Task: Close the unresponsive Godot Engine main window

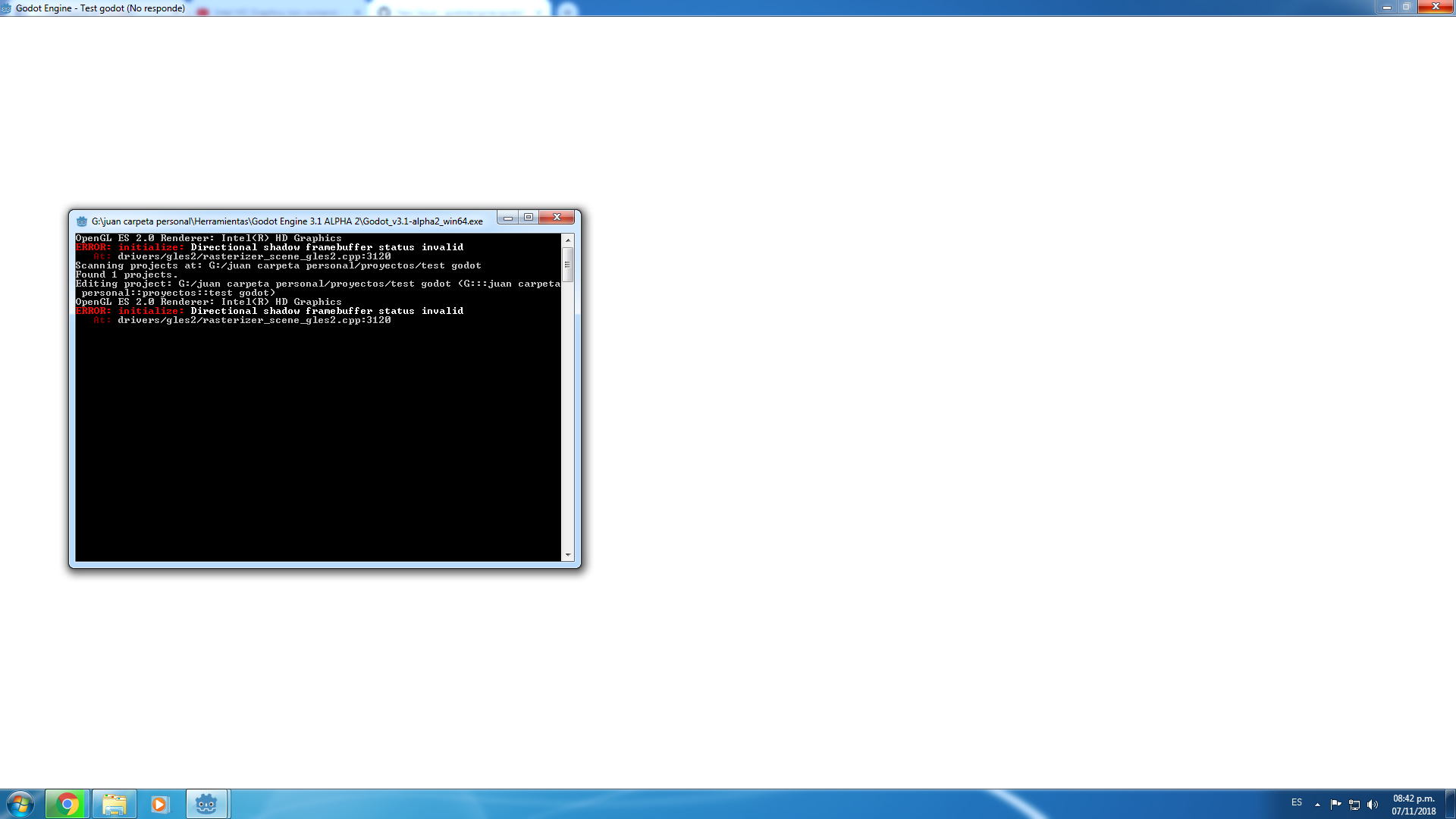Action: [x=1435, y=7]
